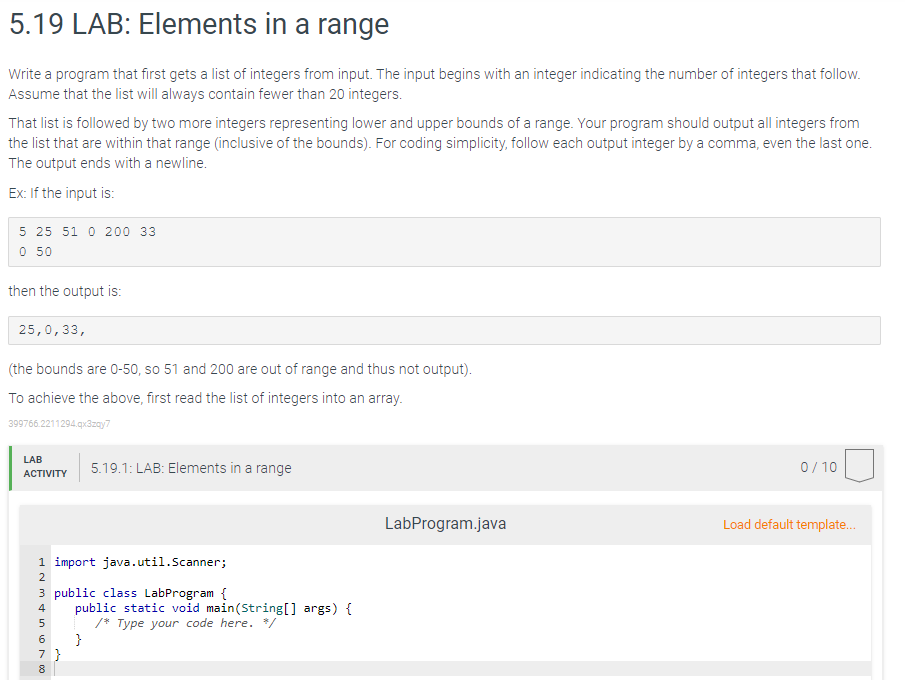Click the LAB ACTIVITY label
The height and width of the screenshot is (680, 905).
[x=45, y=466]
